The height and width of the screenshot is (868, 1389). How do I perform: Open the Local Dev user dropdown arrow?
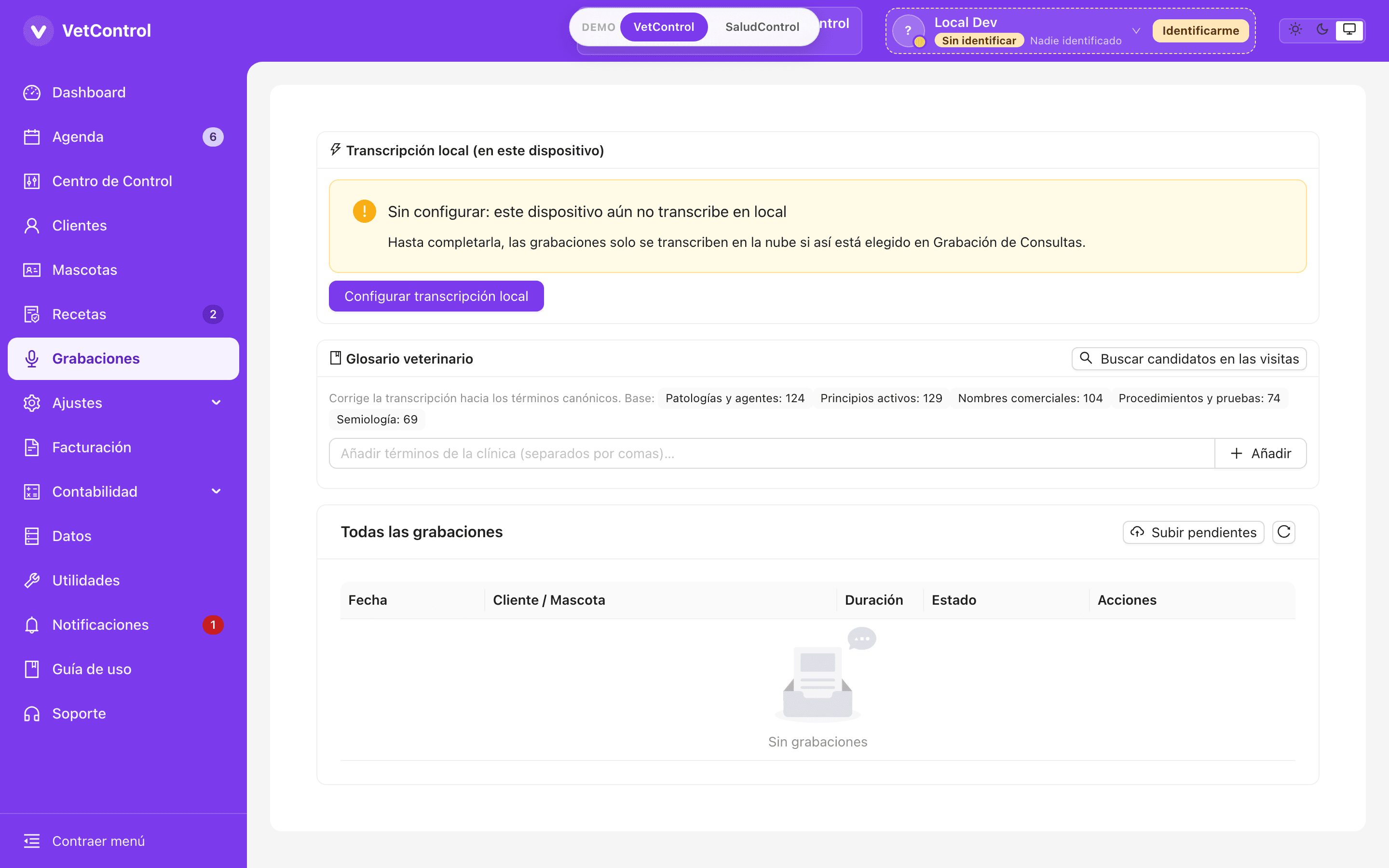(x=1136, y=30)
